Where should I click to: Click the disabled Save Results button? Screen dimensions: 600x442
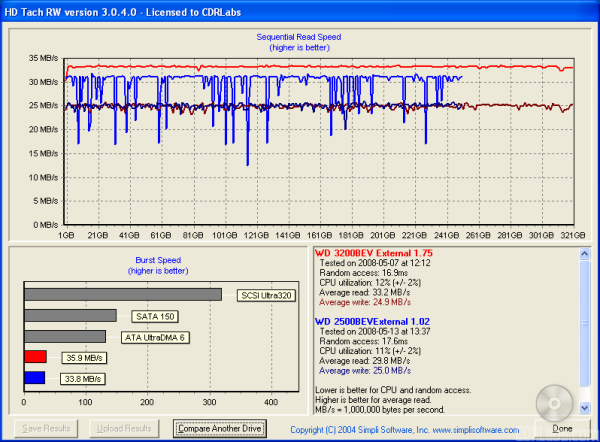tap(46, 428)
